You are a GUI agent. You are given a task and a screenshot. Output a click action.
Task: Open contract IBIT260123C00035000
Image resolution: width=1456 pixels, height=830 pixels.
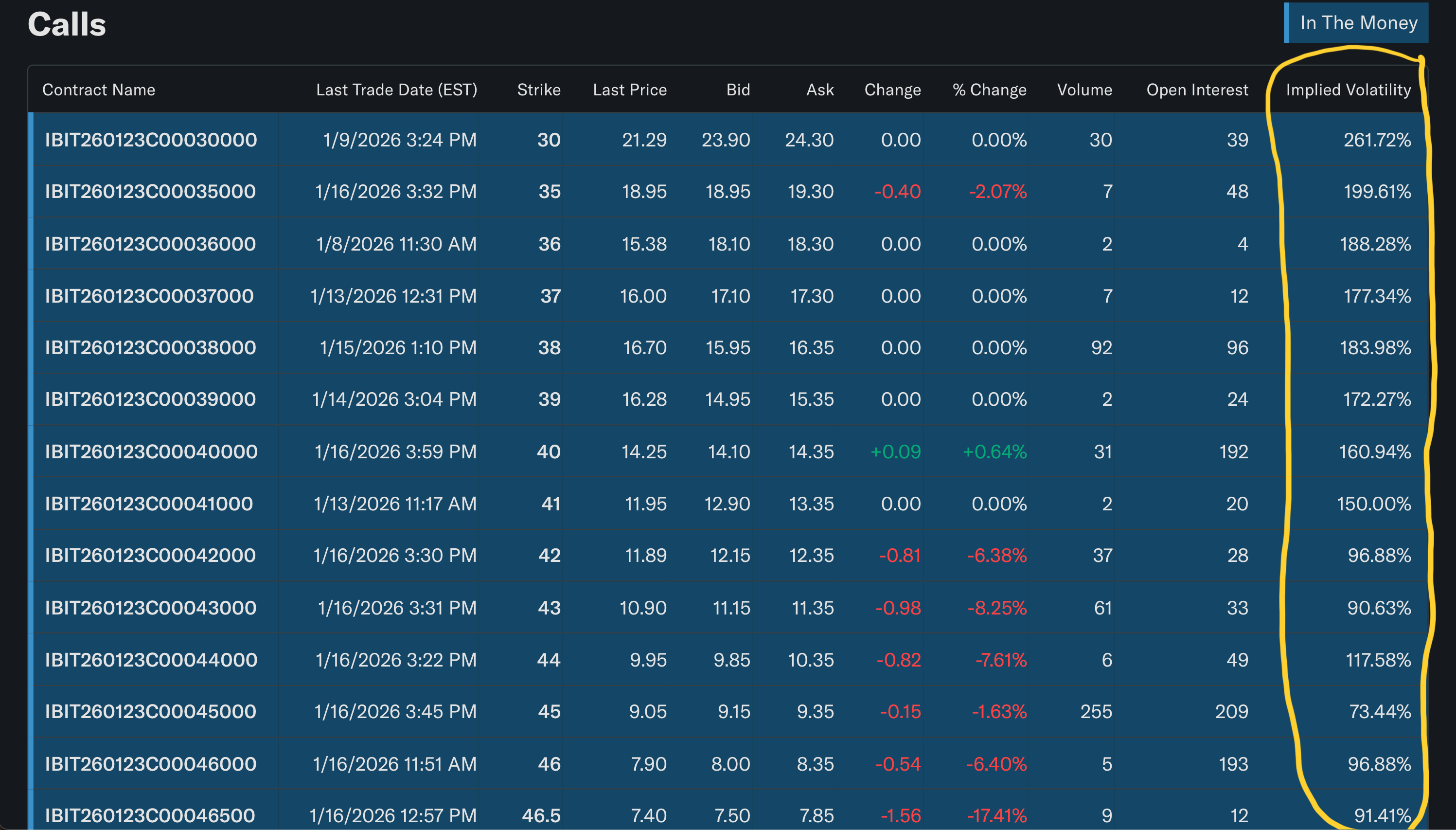click(150, 192)
